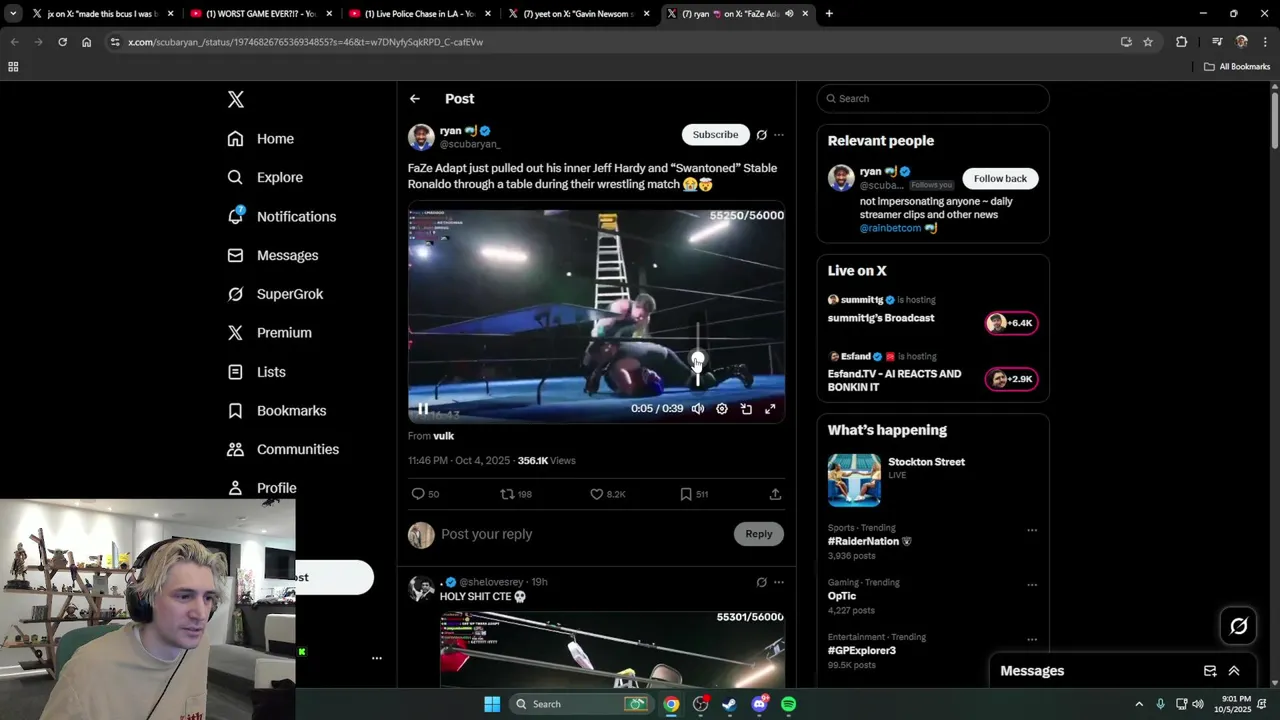Show hidden system tray icons
This screenshot has height=720, width=1280.
1139,704
